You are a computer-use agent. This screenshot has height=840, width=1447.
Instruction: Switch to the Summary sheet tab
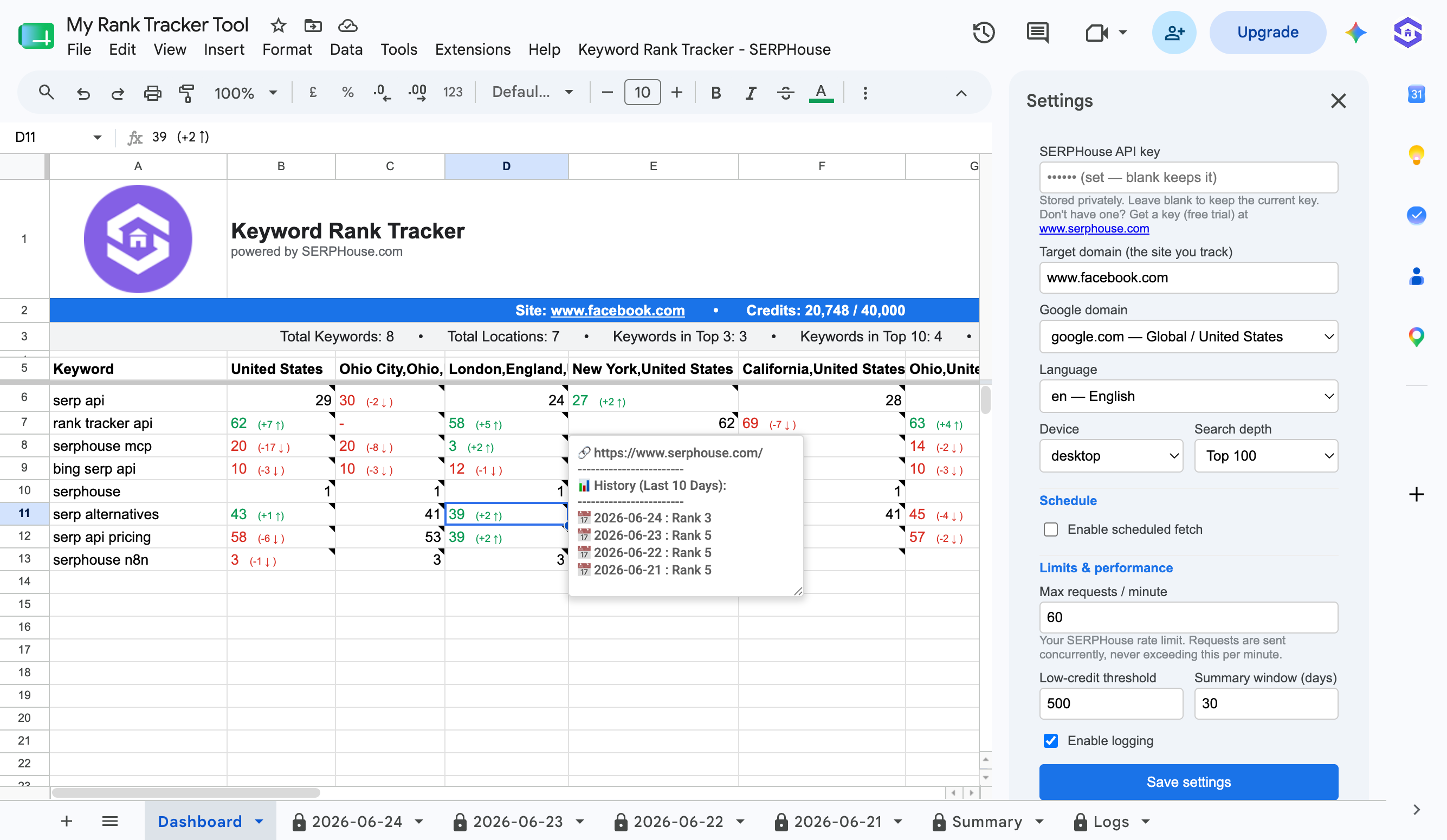[x=986, y=821]
